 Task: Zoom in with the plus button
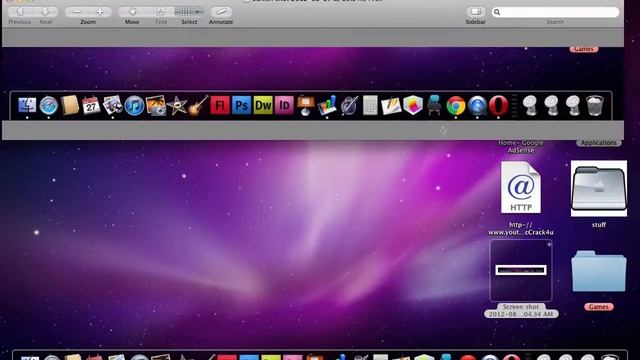100,12
